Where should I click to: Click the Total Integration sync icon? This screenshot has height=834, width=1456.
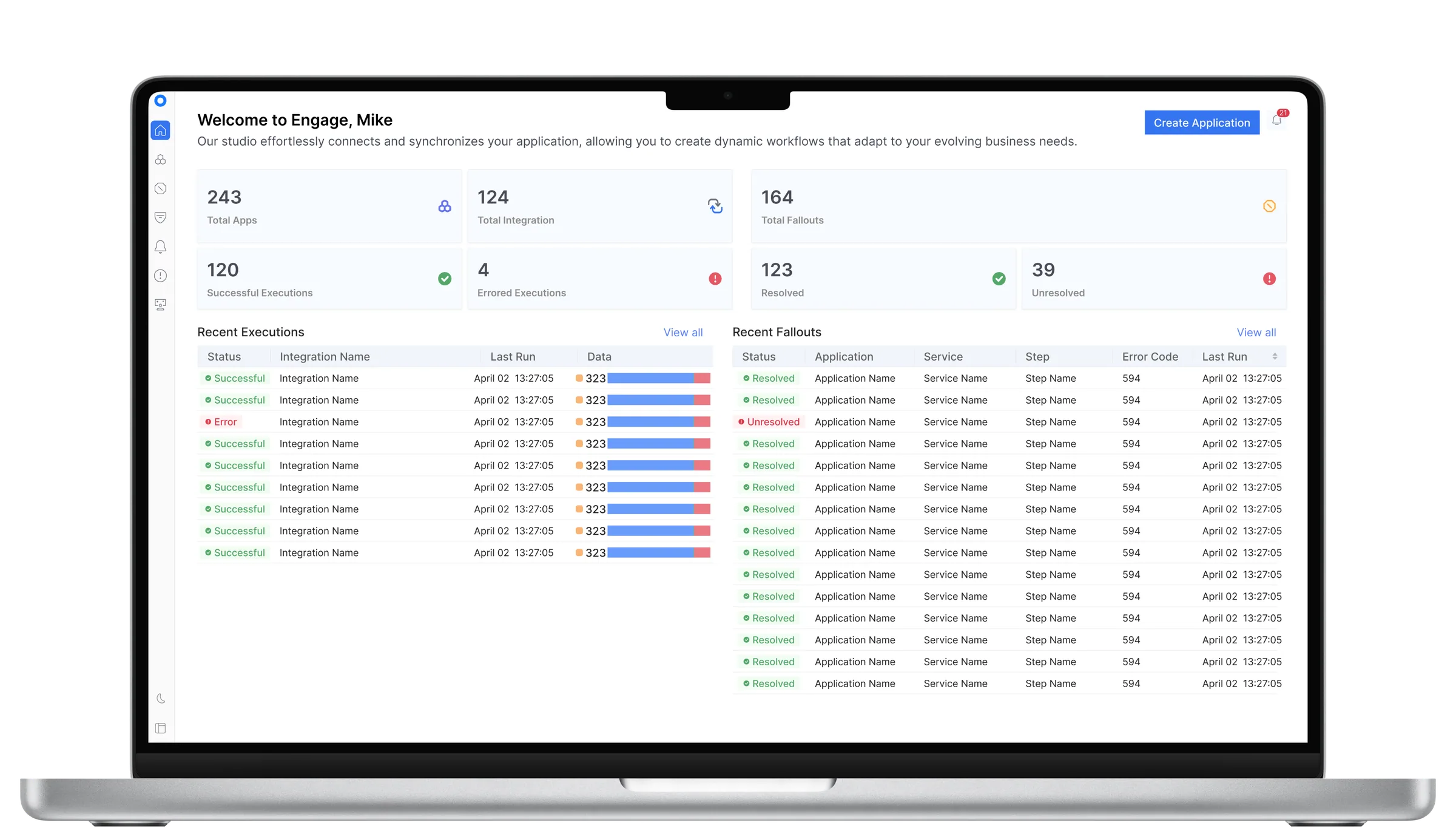715,206
